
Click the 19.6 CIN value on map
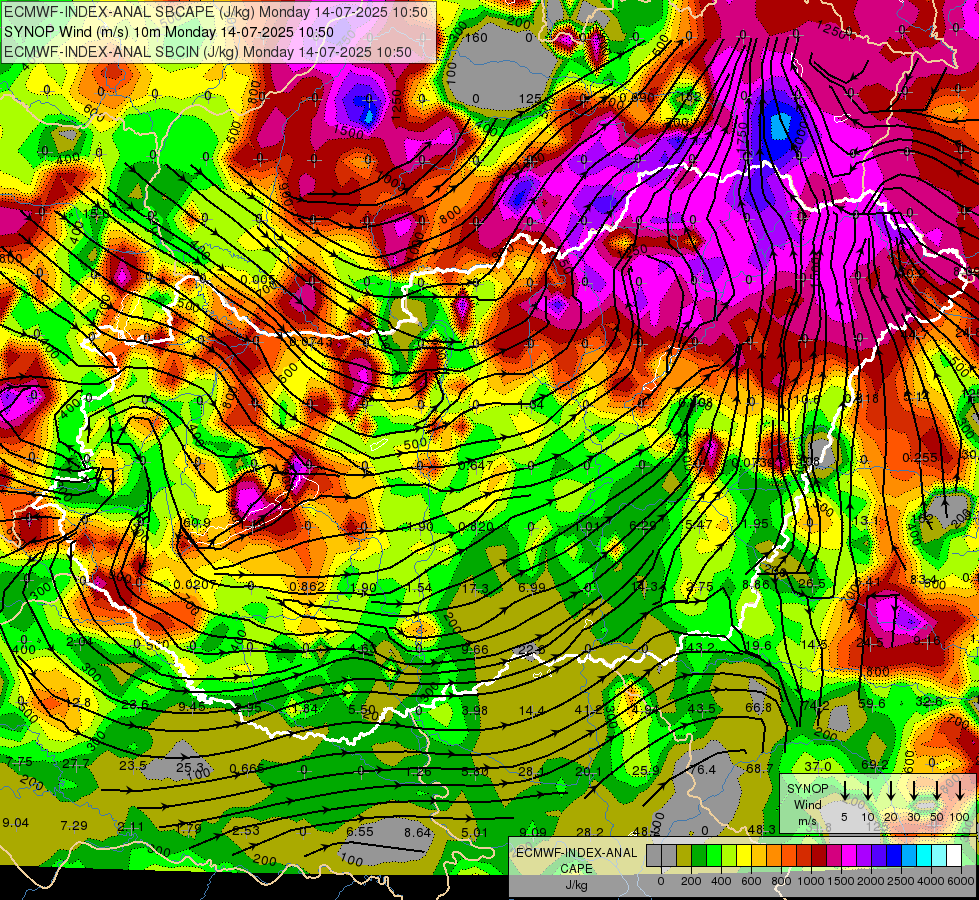(x=758, y=646)
